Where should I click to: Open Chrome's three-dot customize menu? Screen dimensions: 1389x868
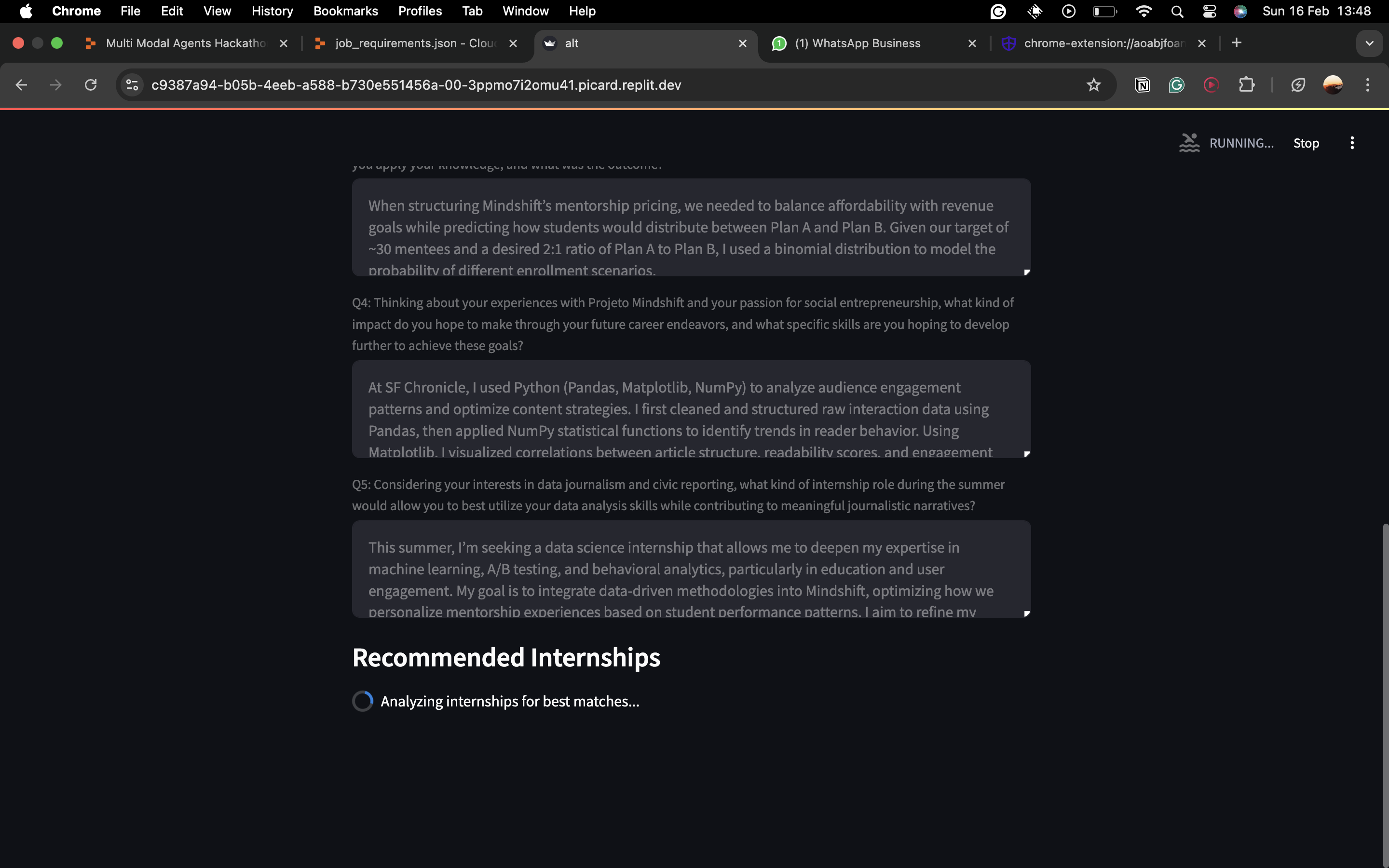(1368, 85)
